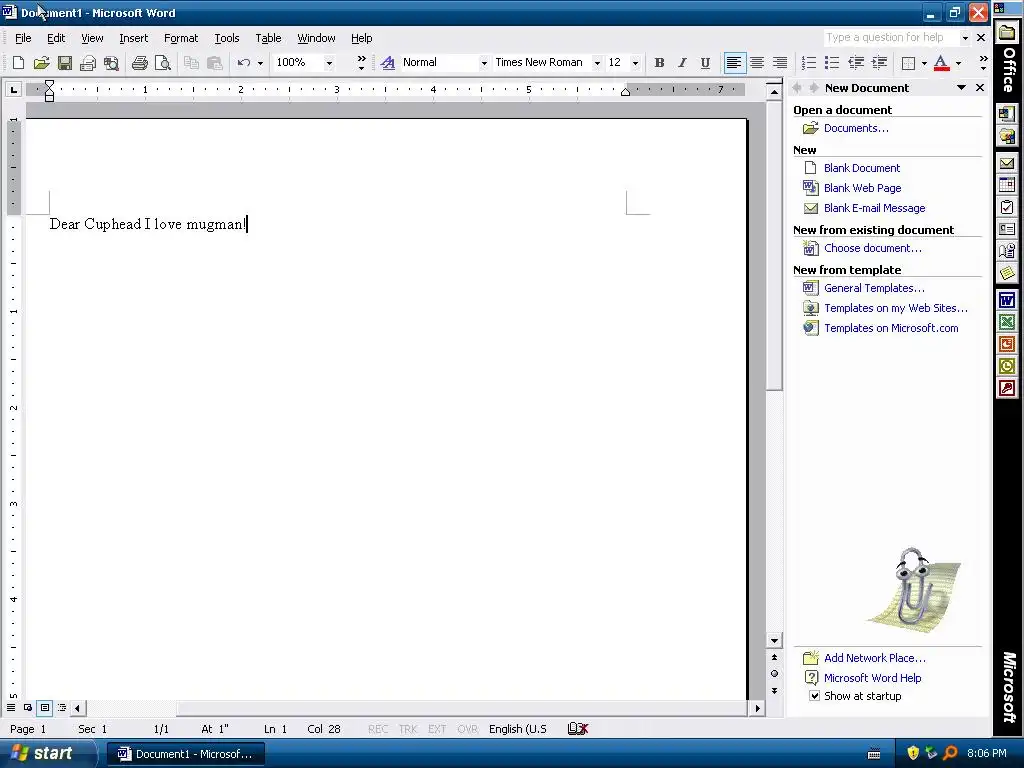Toggle REC macro recording in the status bar
The image size is (1024, 768).
pyautogui.click(x=377, y=729)
